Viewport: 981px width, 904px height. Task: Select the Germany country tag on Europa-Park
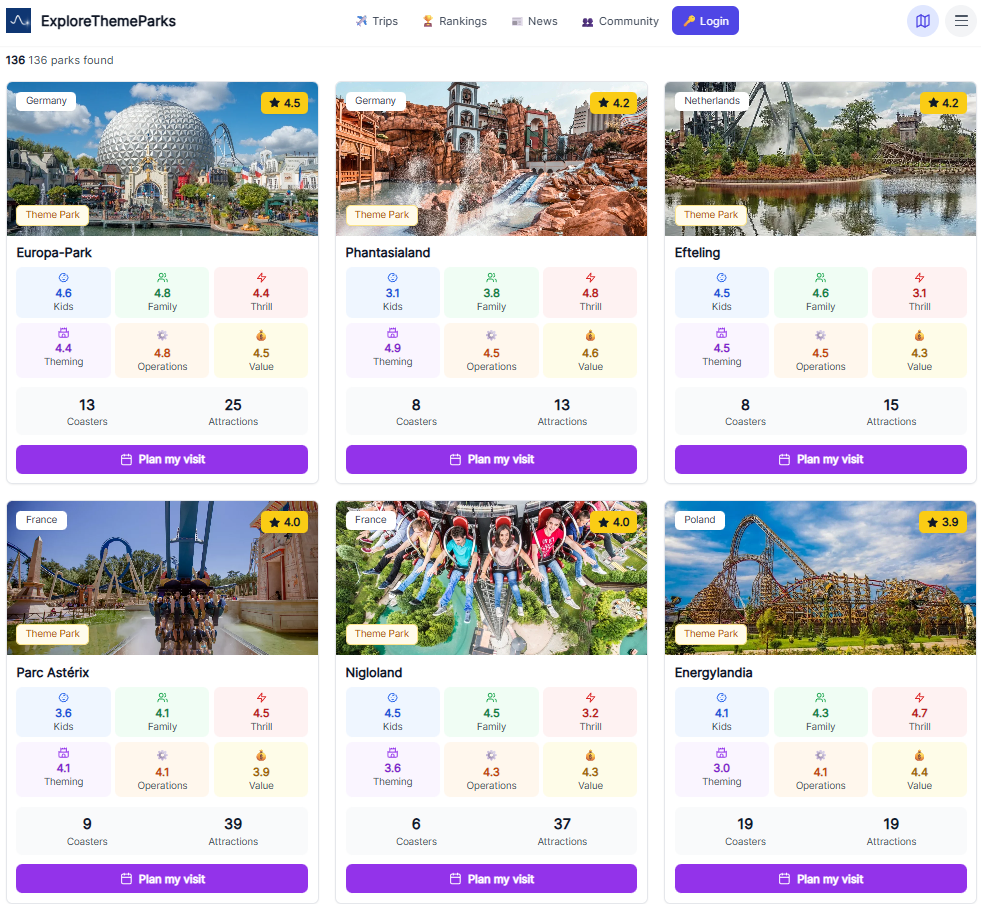[x=45, y=100]
